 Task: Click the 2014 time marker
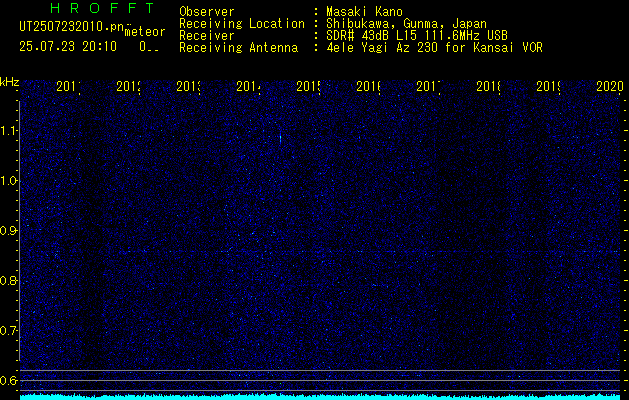248,86
